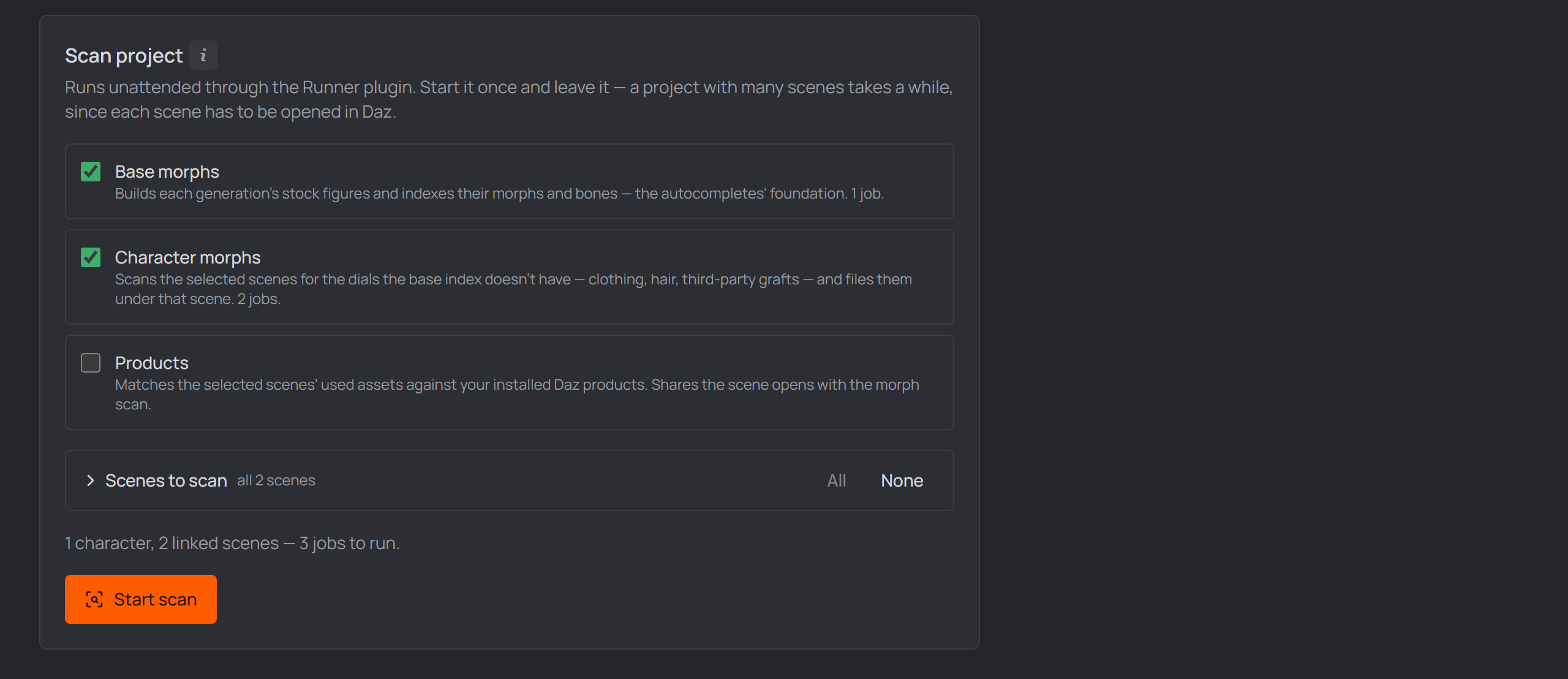Viewport: 1568px width, 679px height.
Task: Click the '3 jobs to run' summary line
Action: (x=232, y=543)
